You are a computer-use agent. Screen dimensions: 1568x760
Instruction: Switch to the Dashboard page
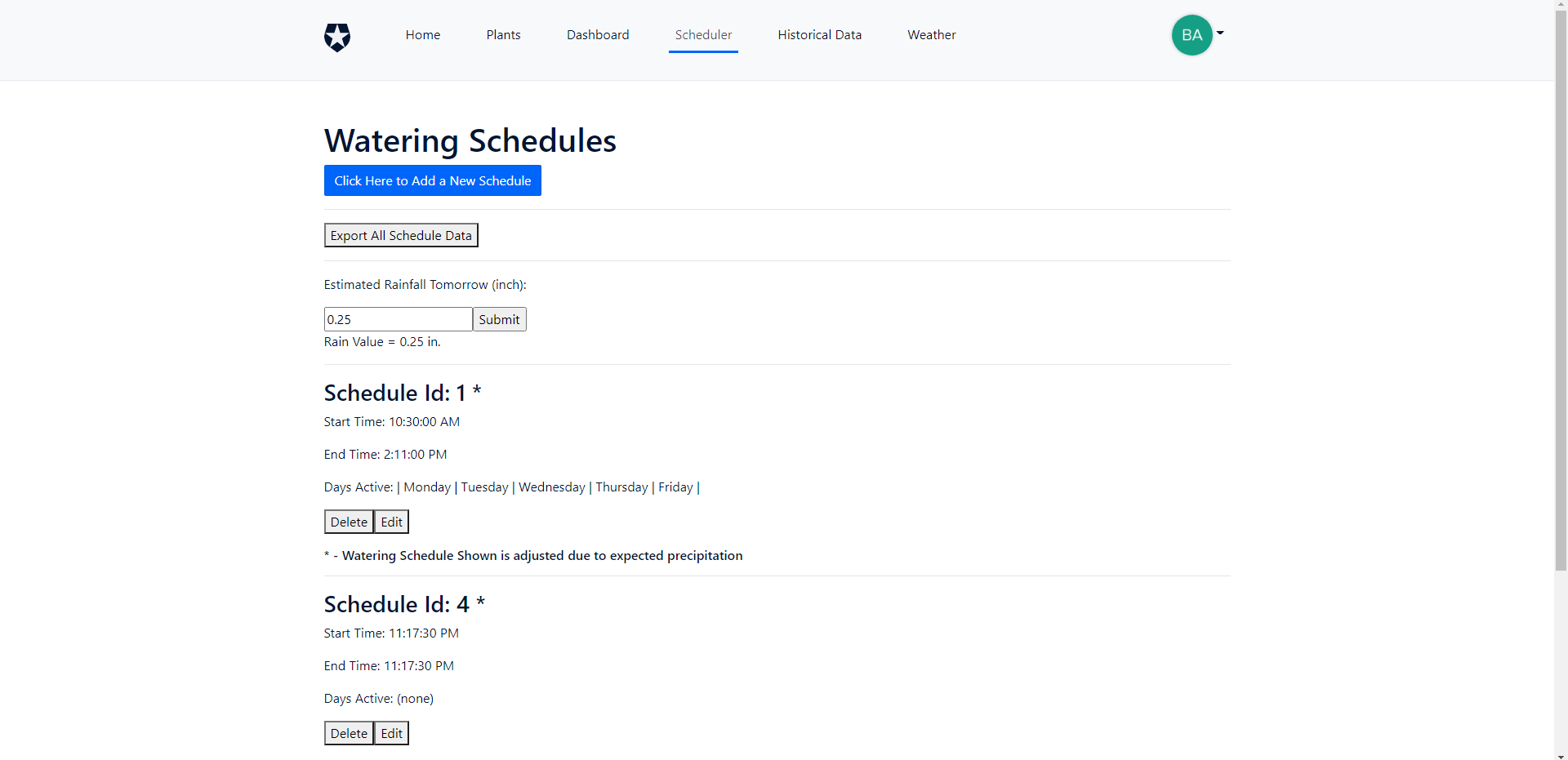point(598,35)
